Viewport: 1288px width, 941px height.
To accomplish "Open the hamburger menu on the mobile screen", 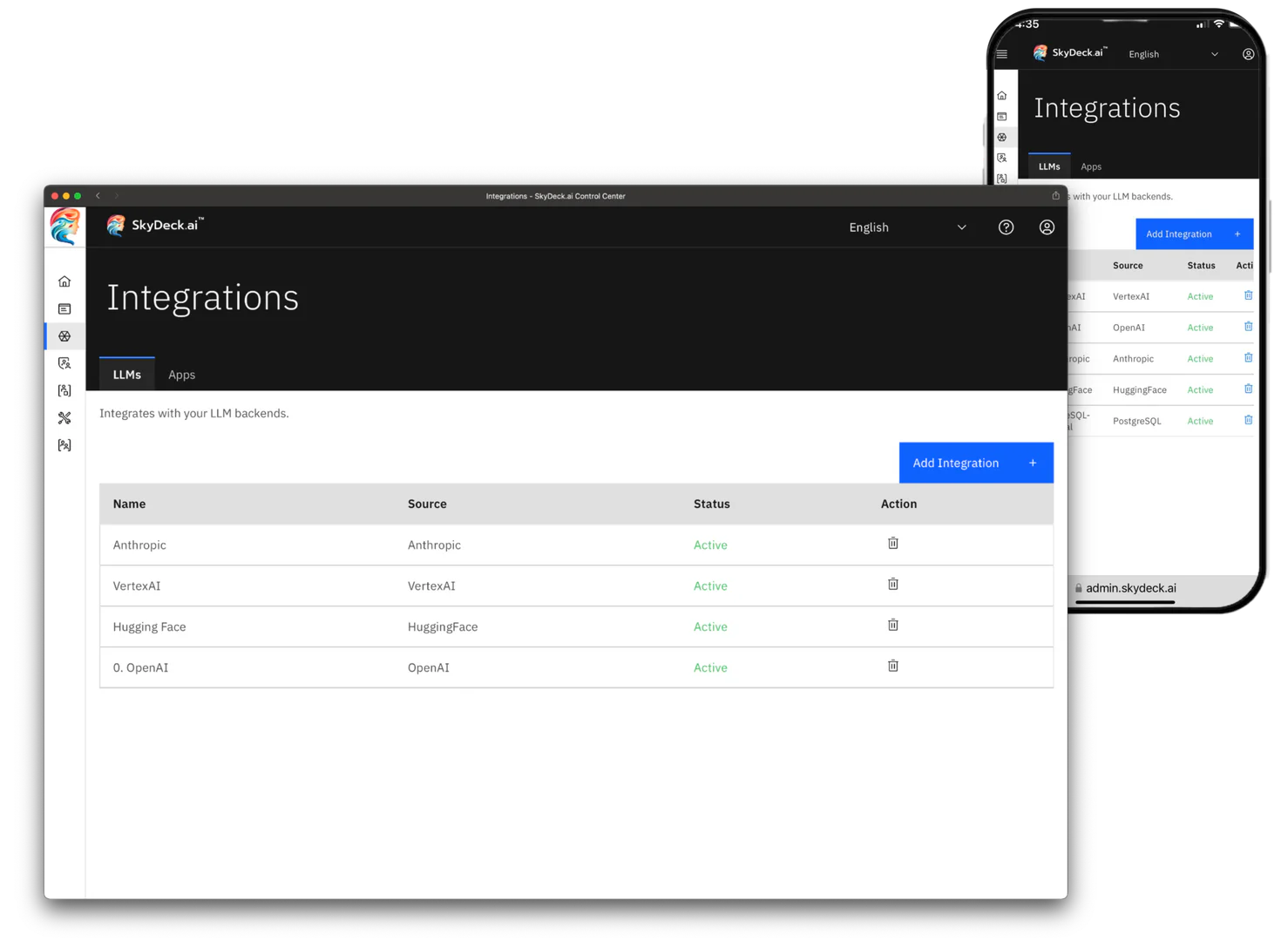I will point(1002,53).
